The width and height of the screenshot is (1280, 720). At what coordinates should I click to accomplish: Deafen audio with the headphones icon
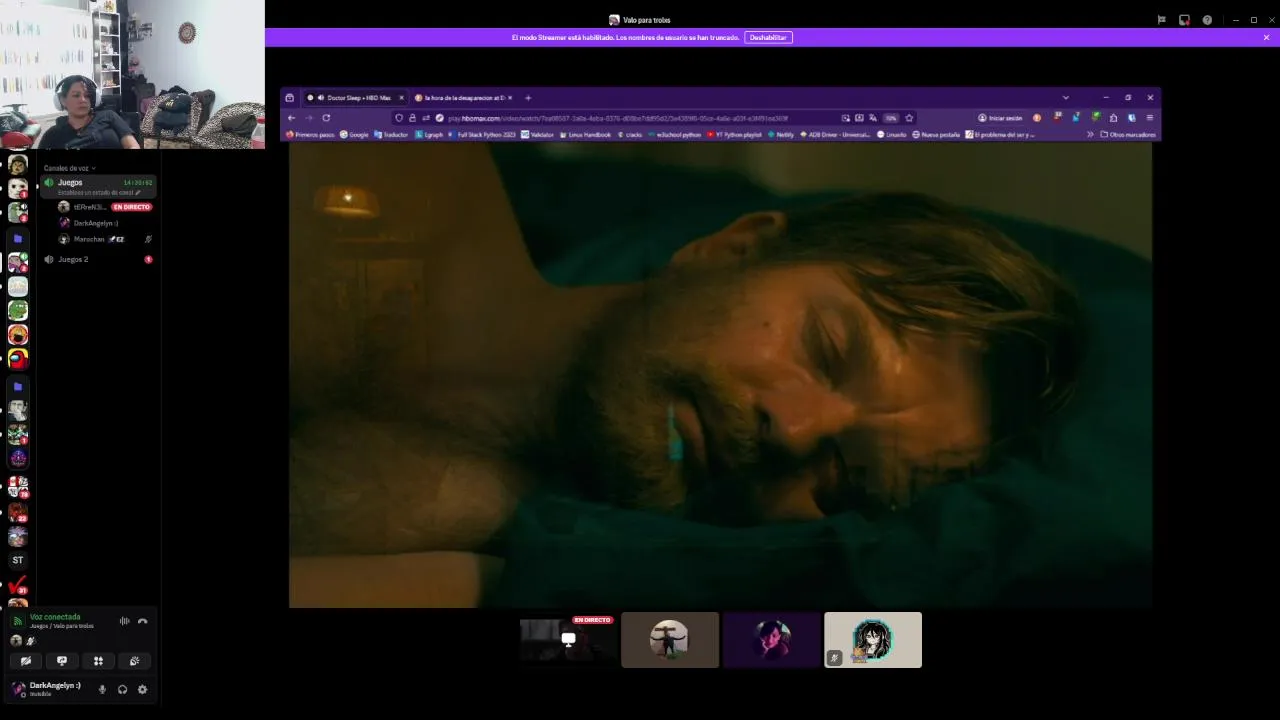(x=122, y=689)
